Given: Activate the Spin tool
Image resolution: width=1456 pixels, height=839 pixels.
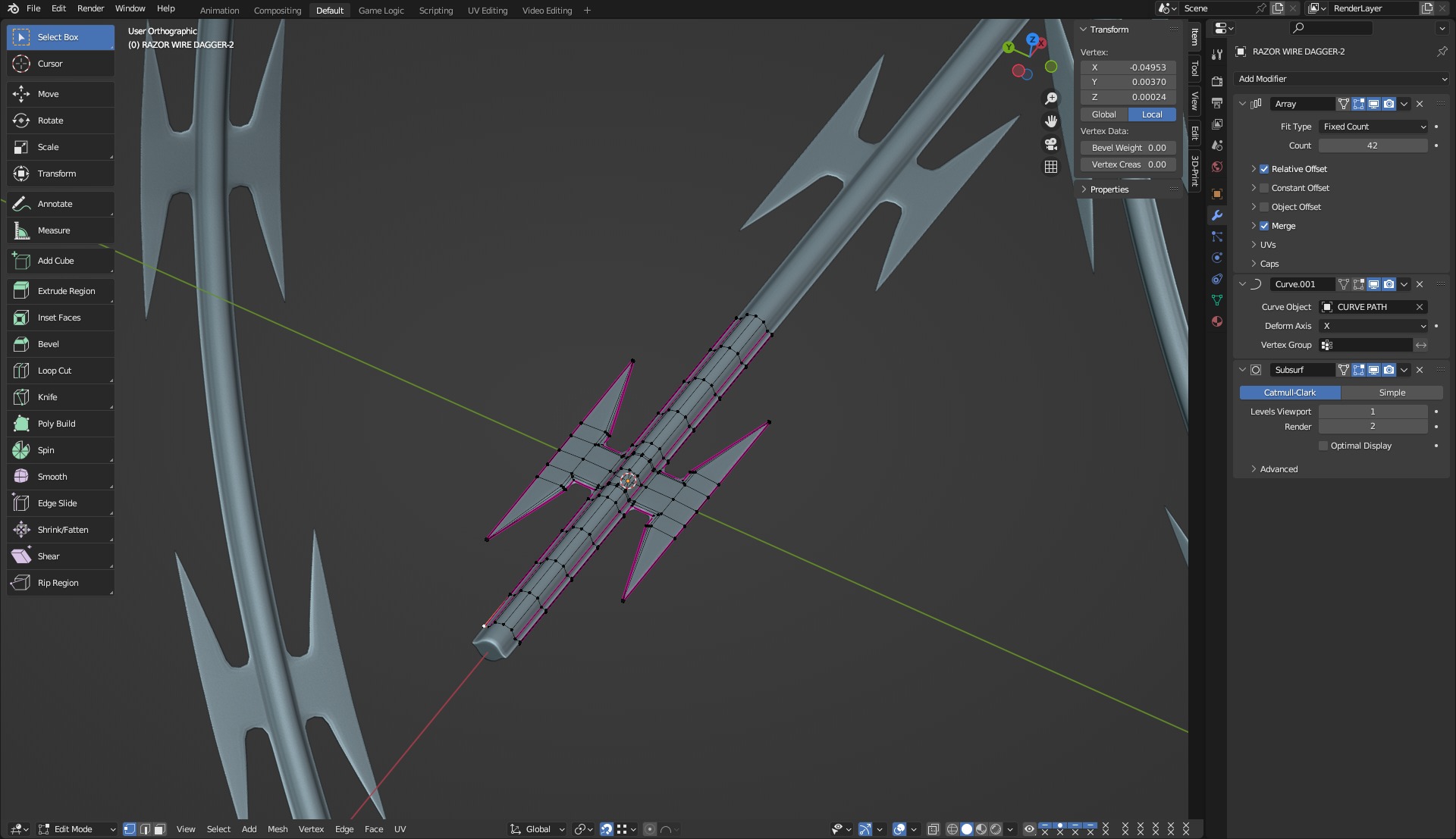Looking at the screenshot, I should (x=61, y=450).
